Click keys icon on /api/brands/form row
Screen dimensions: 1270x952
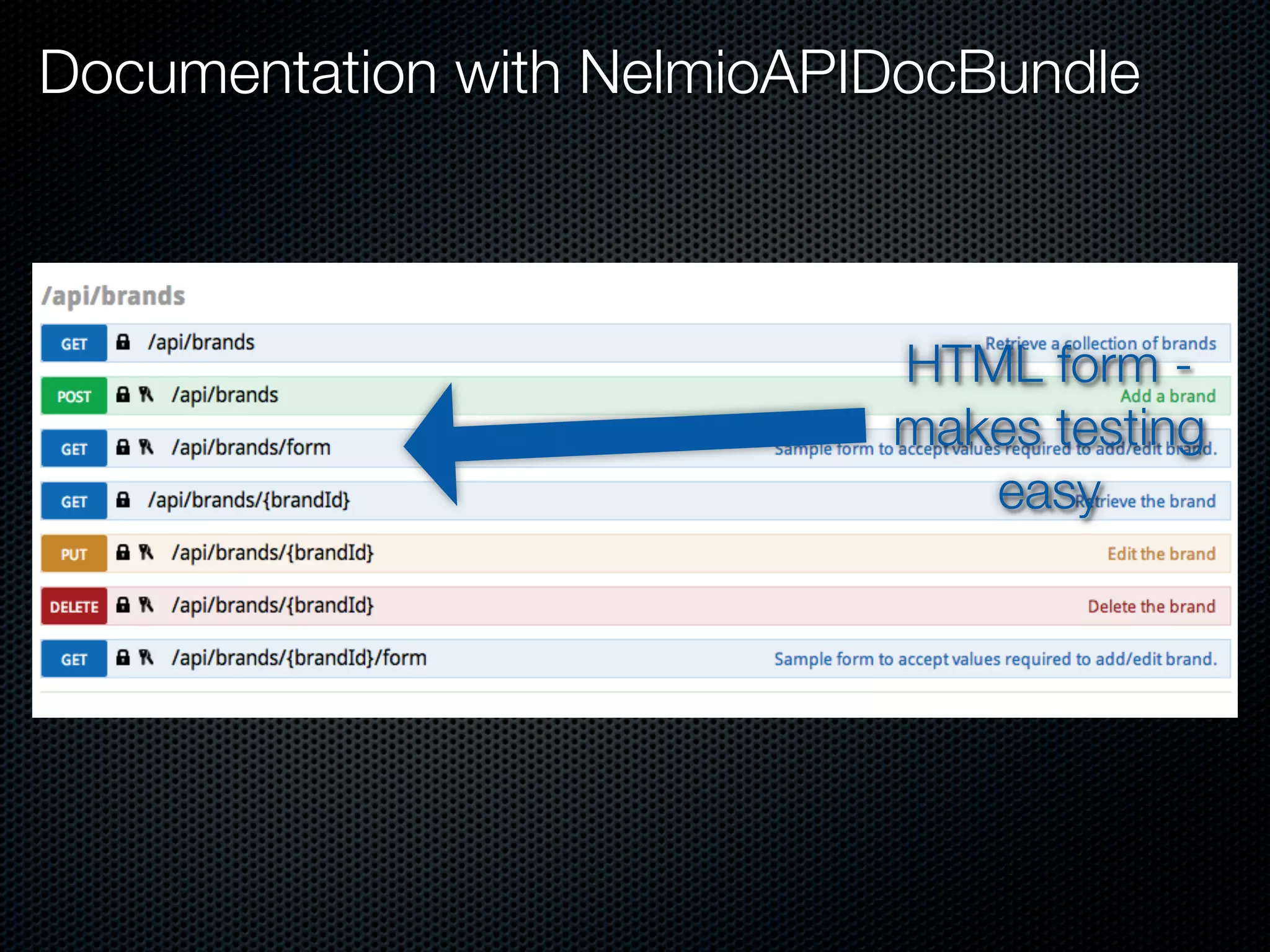click(146, 447)
